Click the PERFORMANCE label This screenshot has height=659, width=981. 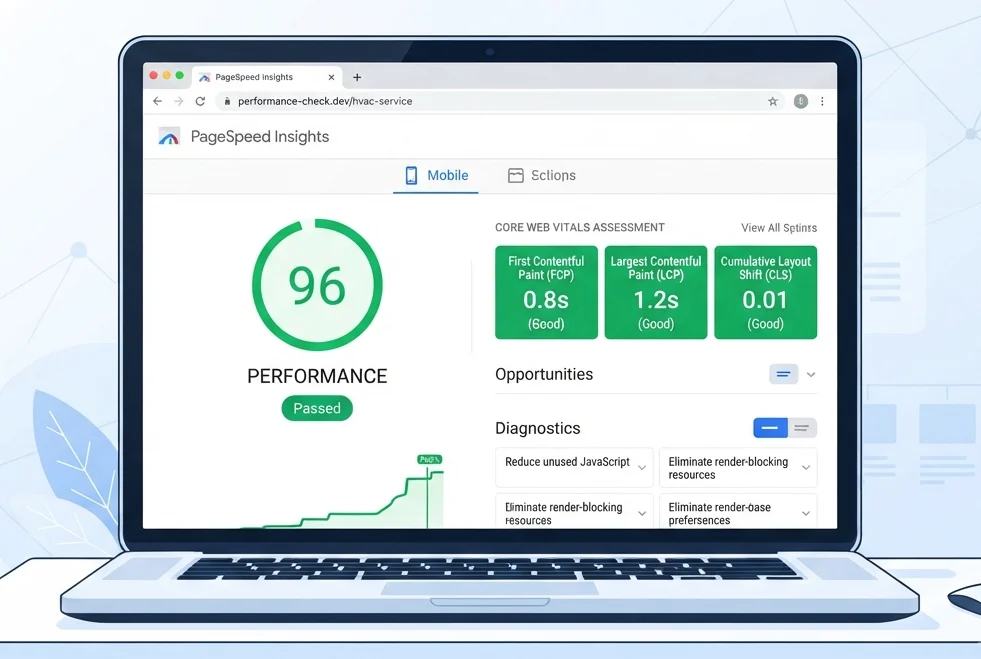317,376
